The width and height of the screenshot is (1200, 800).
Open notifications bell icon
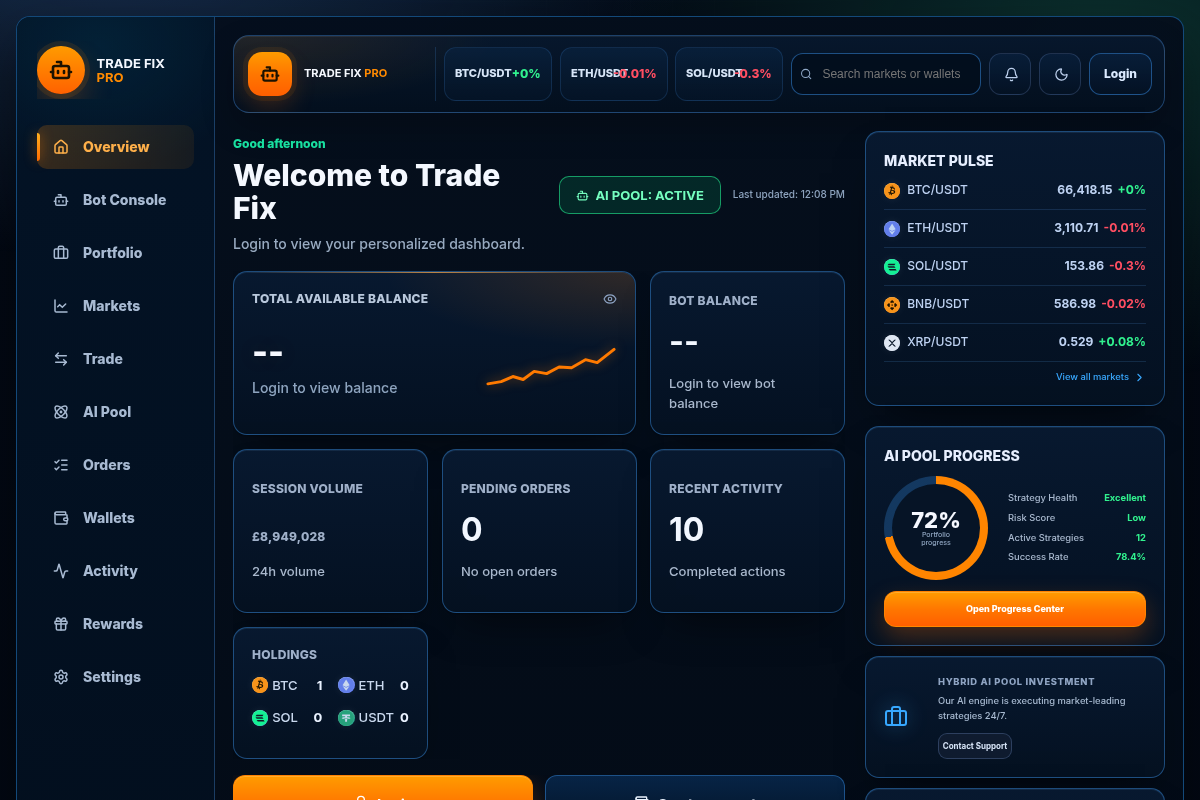(1010, 74)
